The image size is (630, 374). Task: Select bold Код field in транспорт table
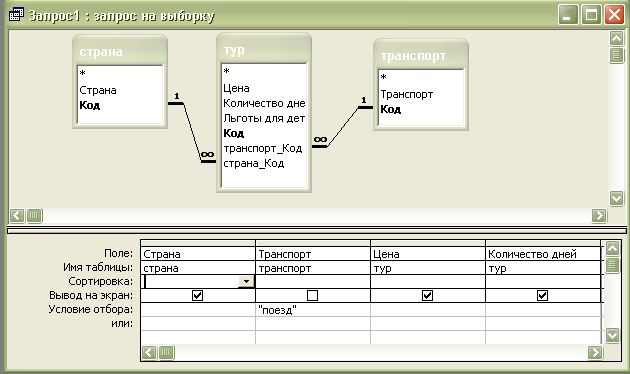391,109
